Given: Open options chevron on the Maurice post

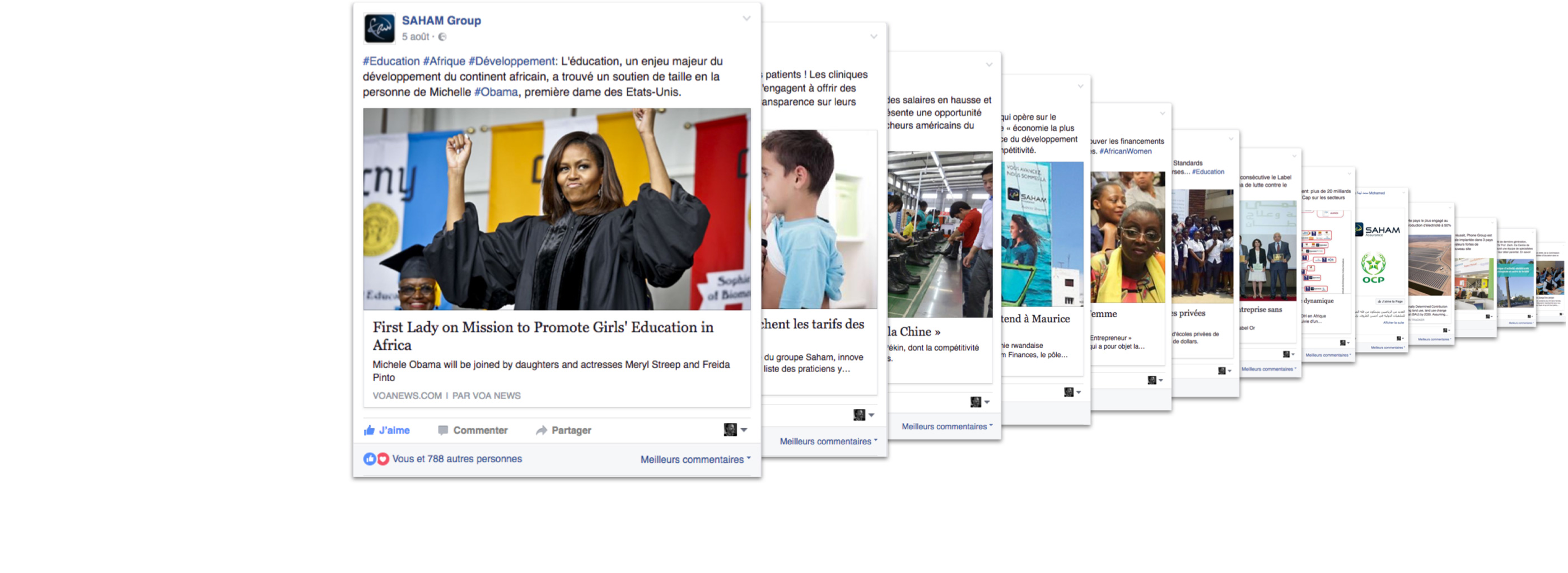Looking at the screenshot, I should tap(1080, 86).
